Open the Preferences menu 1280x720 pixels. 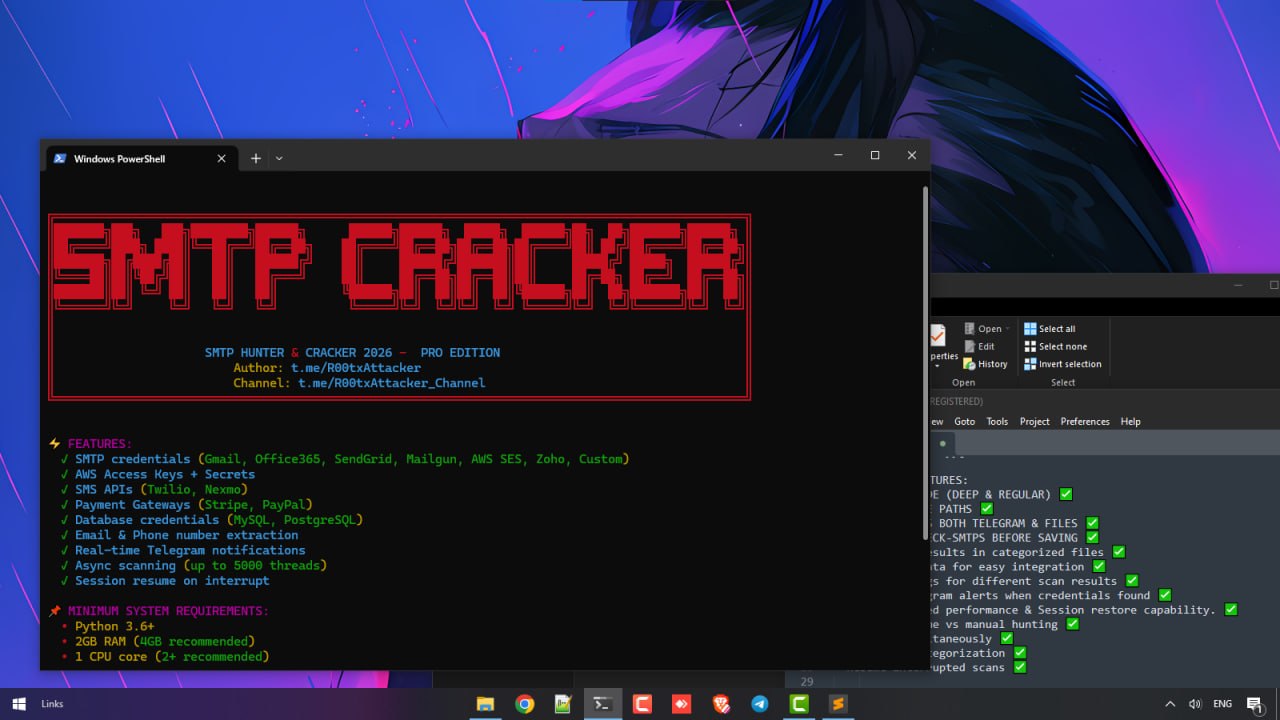(x=1085, y=422)
